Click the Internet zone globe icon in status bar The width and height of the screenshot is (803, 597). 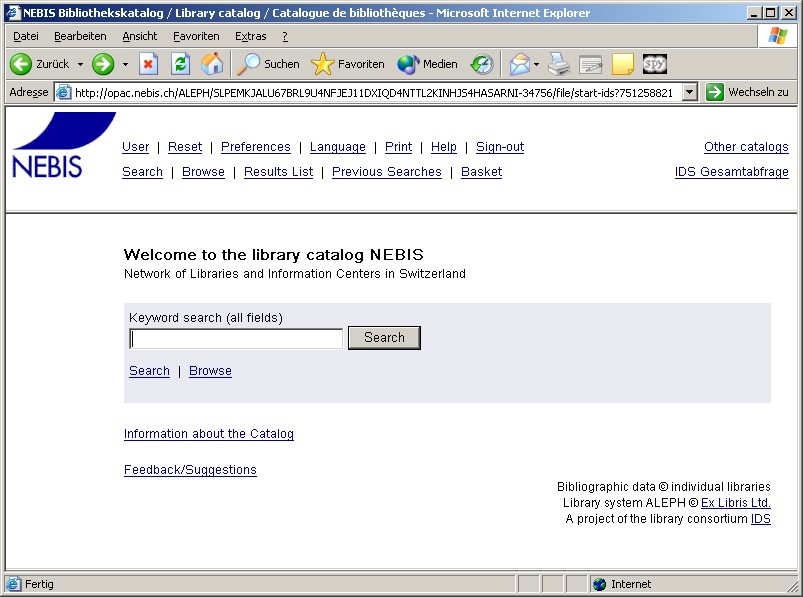pos(599,584)
